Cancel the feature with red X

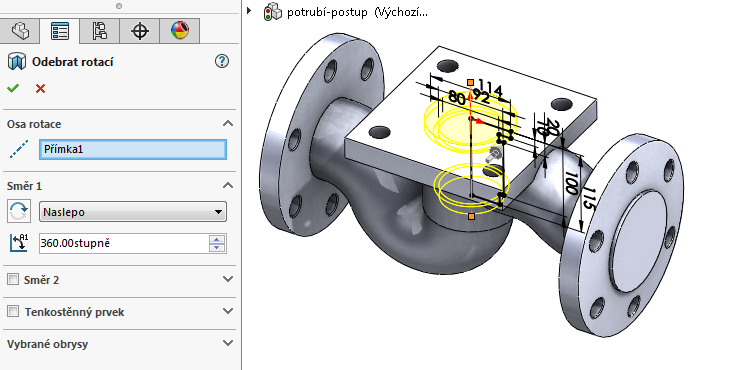click(41, 88)
